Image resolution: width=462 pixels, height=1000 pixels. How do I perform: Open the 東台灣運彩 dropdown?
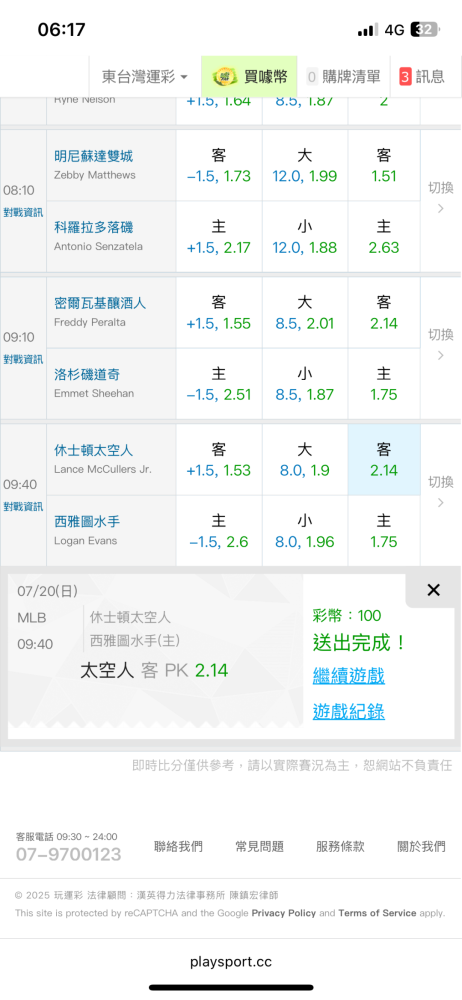tap(145, 77)
